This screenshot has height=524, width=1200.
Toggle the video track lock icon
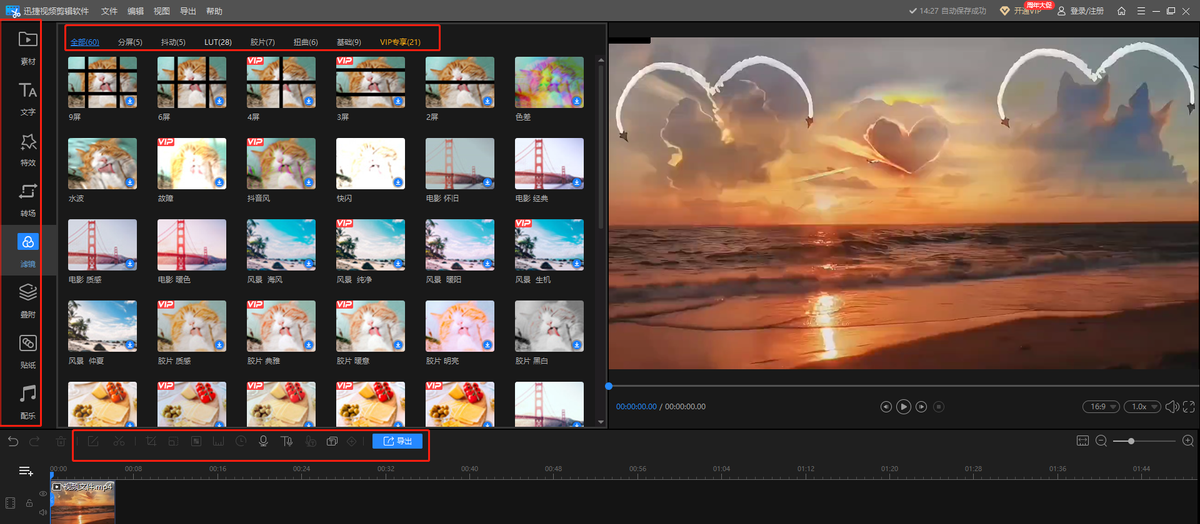29,503
